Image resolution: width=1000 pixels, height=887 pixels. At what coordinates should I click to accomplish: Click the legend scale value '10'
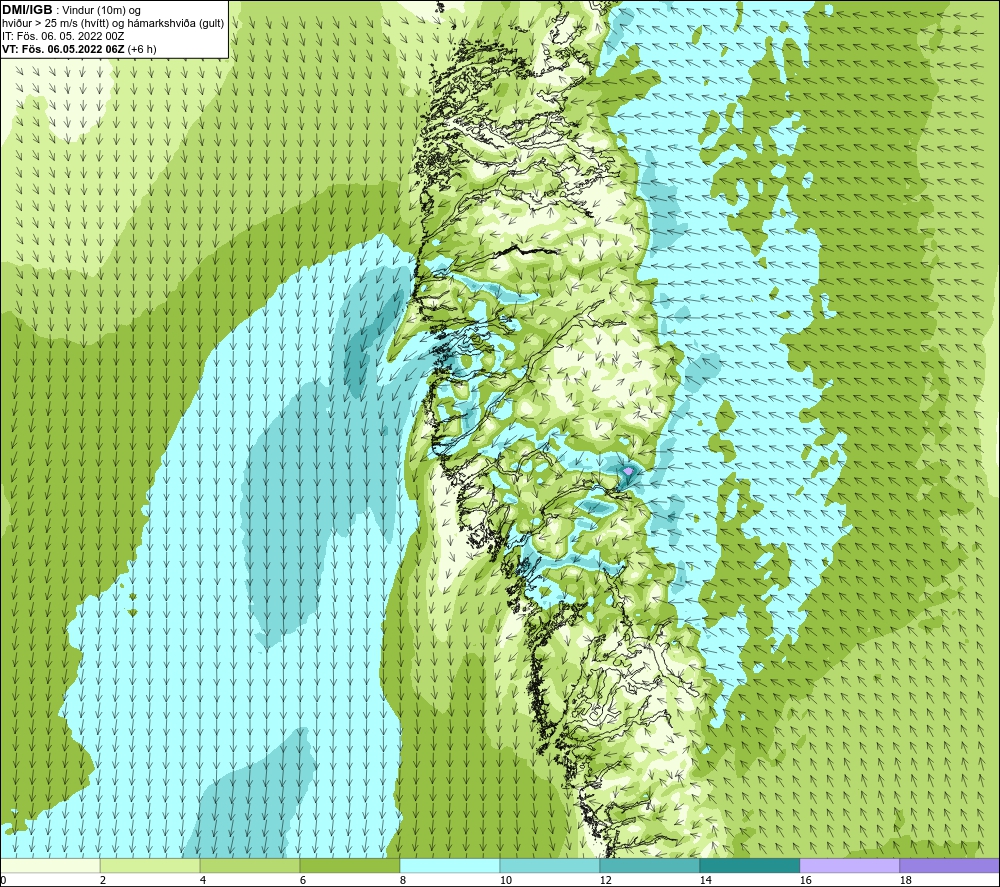tap(505, 881)
